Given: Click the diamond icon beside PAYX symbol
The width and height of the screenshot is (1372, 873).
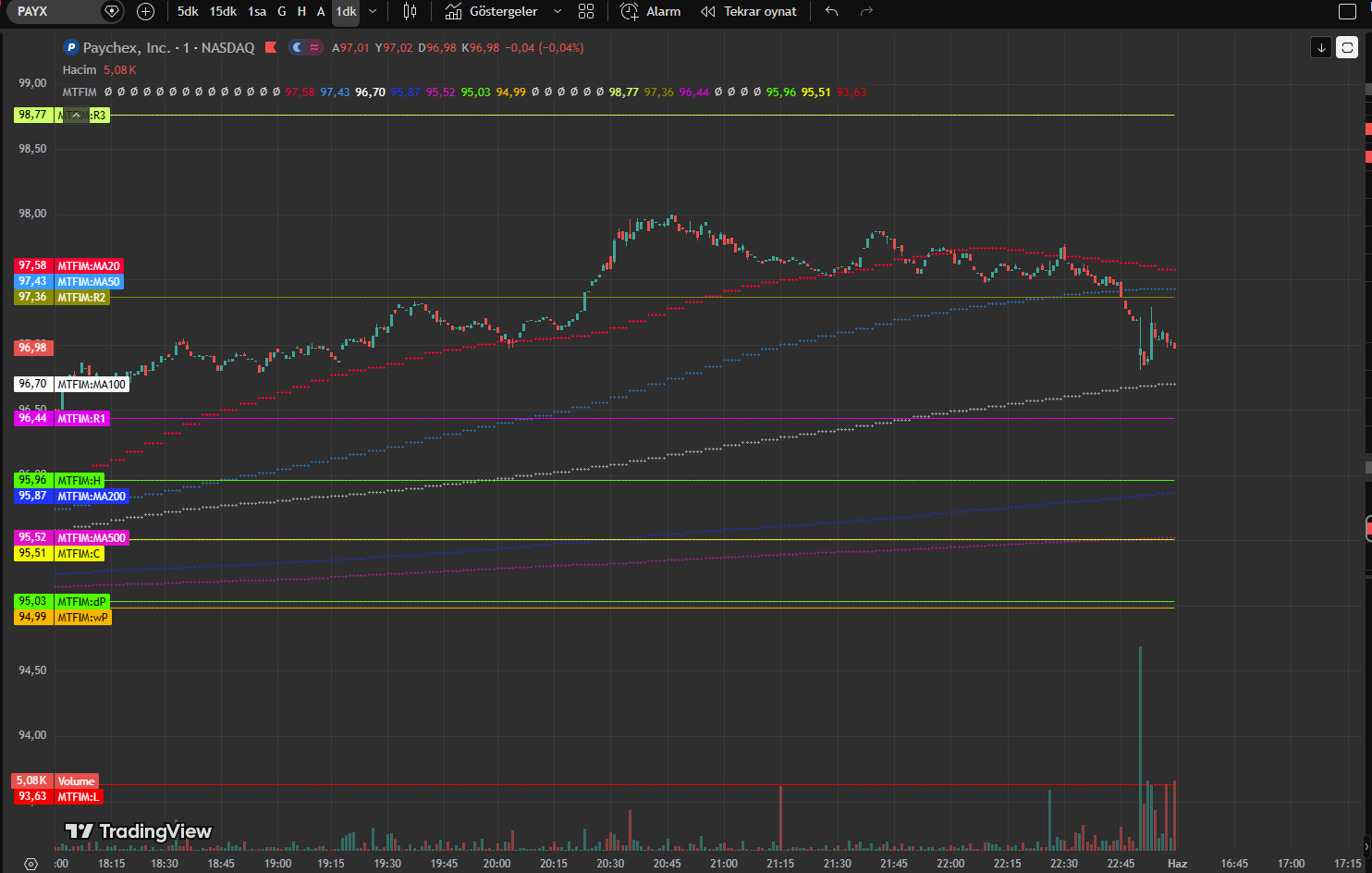Looking at the screenshot, I should [x=112, y=12].
